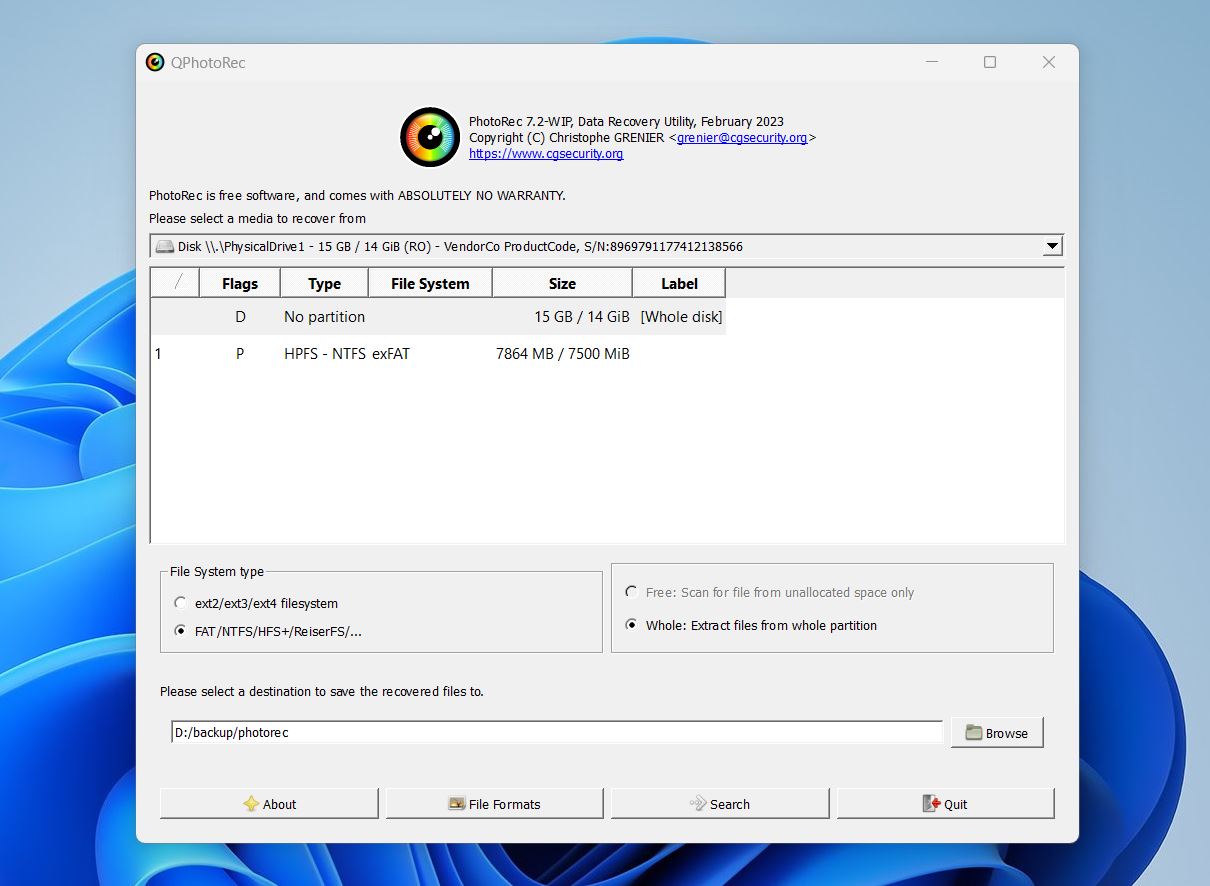Viewport: 1210px width, 886px height.
Task: Select the HPFS - NTFS exFAT partition row
Action: pyautogui.click(x=400, y=353)
